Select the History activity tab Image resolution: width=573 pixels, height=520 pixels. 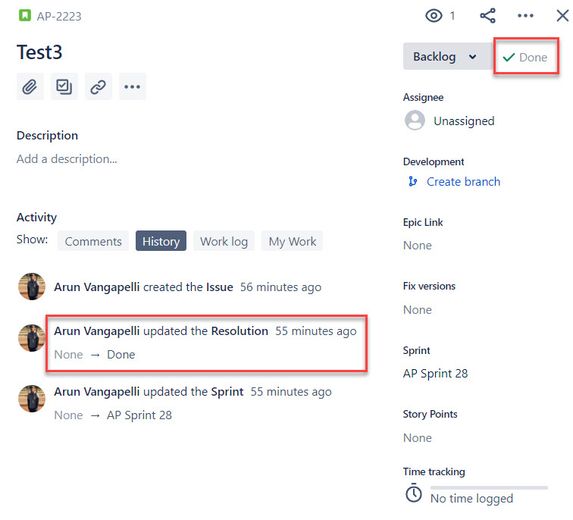pos(161,241)
